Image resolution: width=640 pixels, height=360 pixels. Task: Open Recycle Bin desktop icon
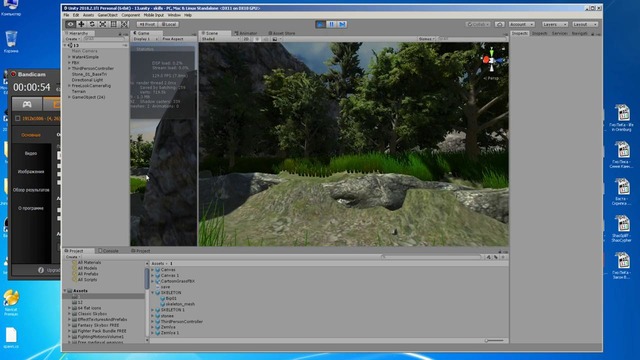pyautogui.click(x=11, y=41)
